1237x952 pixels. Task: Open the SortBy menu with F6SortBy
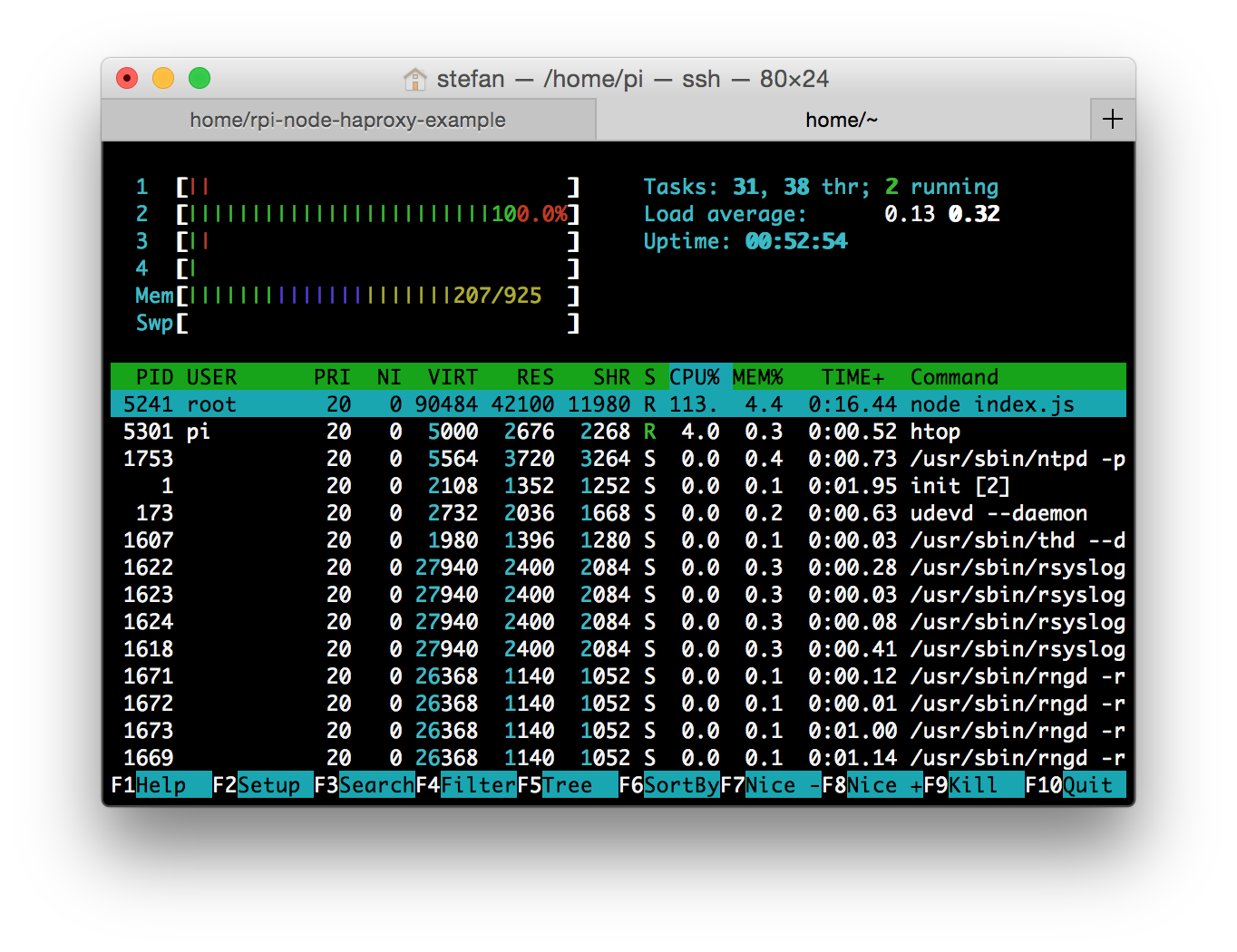pos(667,785)
